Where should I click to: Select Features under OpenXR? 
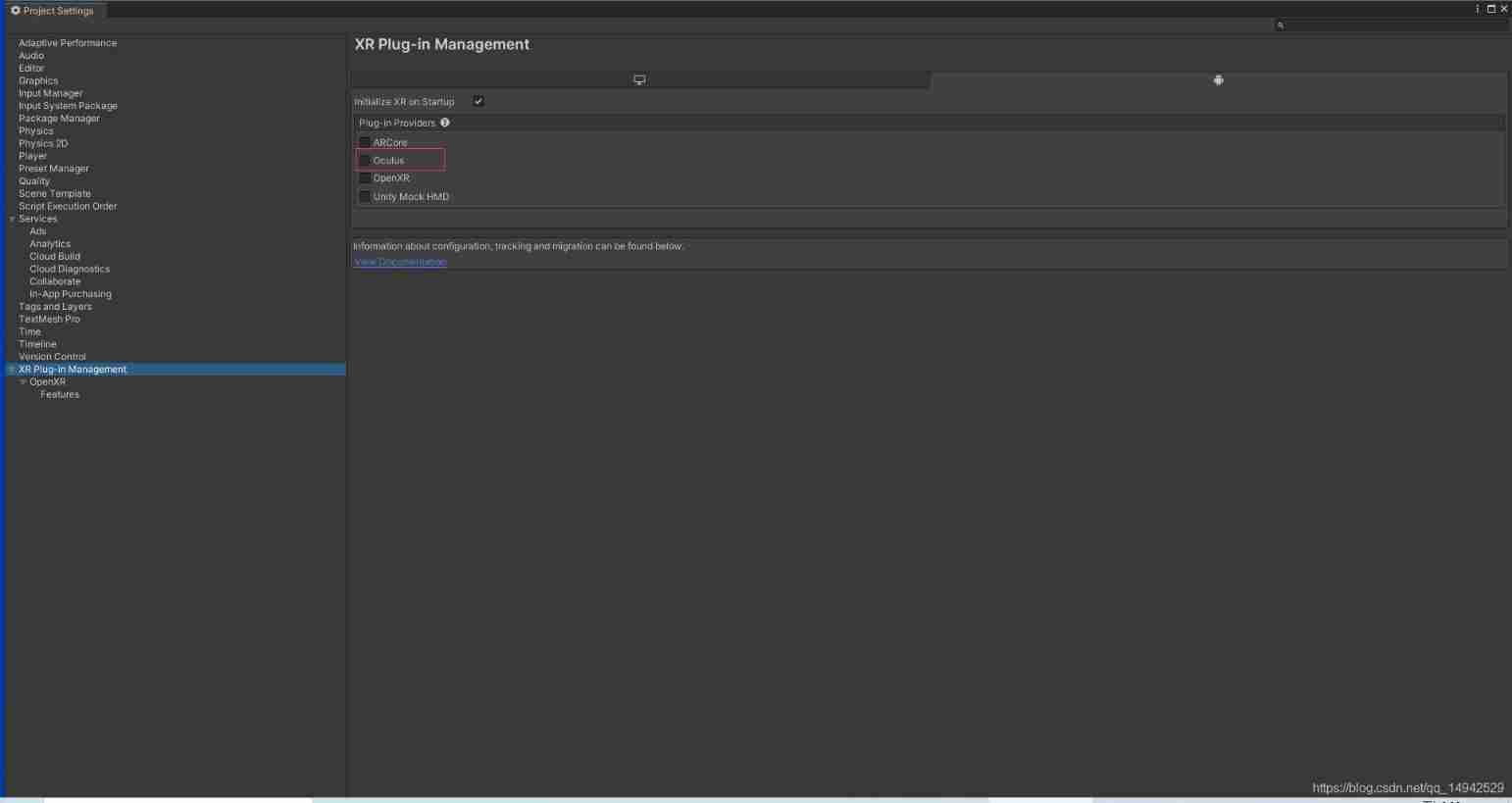(60, 395)
